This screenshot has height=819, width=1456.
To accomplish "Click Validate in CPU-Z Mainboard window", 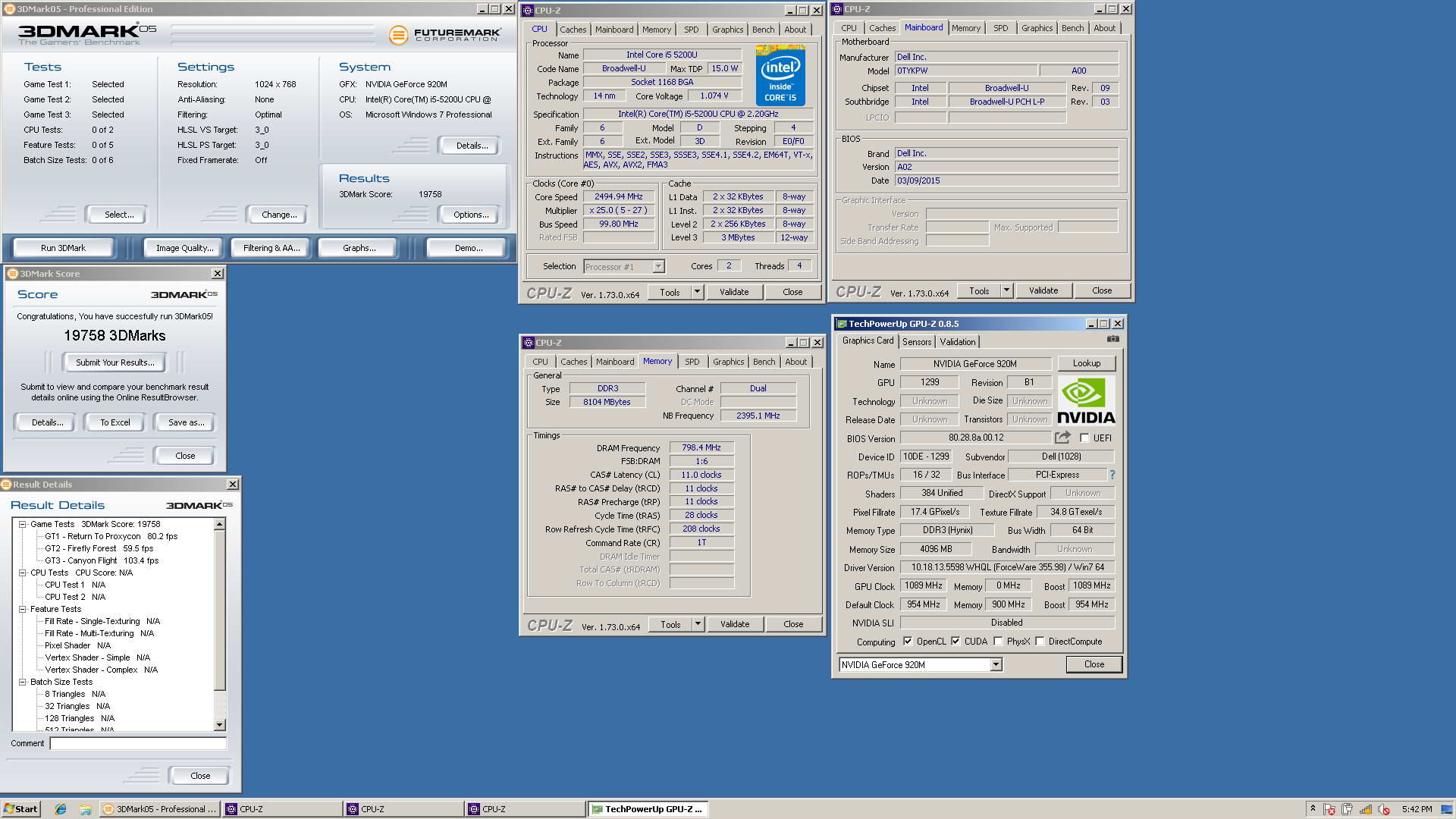I will pos(1043,290).
